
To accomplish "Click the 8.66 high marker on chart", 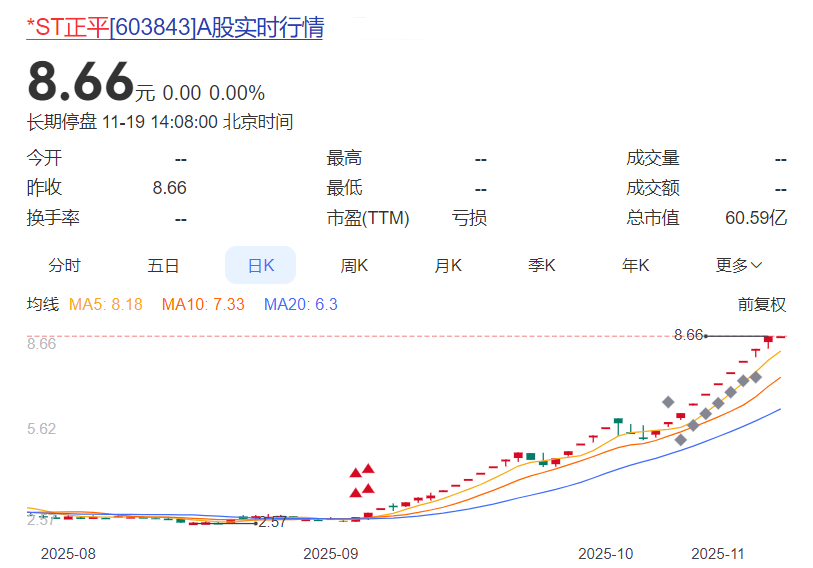I will coord(688,335).
